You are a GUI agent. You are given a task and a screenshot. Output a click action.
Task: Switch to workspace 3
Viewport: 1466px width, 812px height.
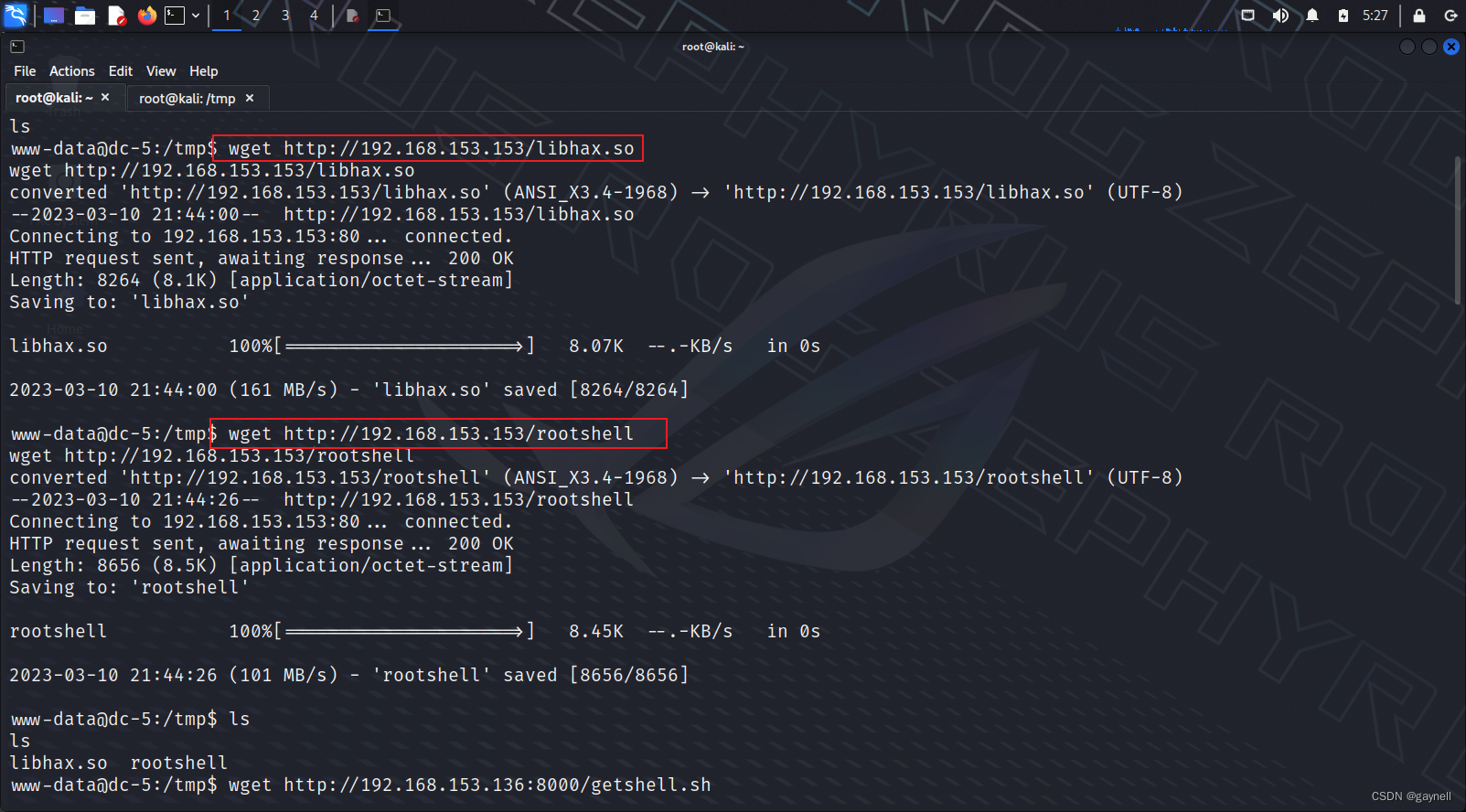click(285, 16)
